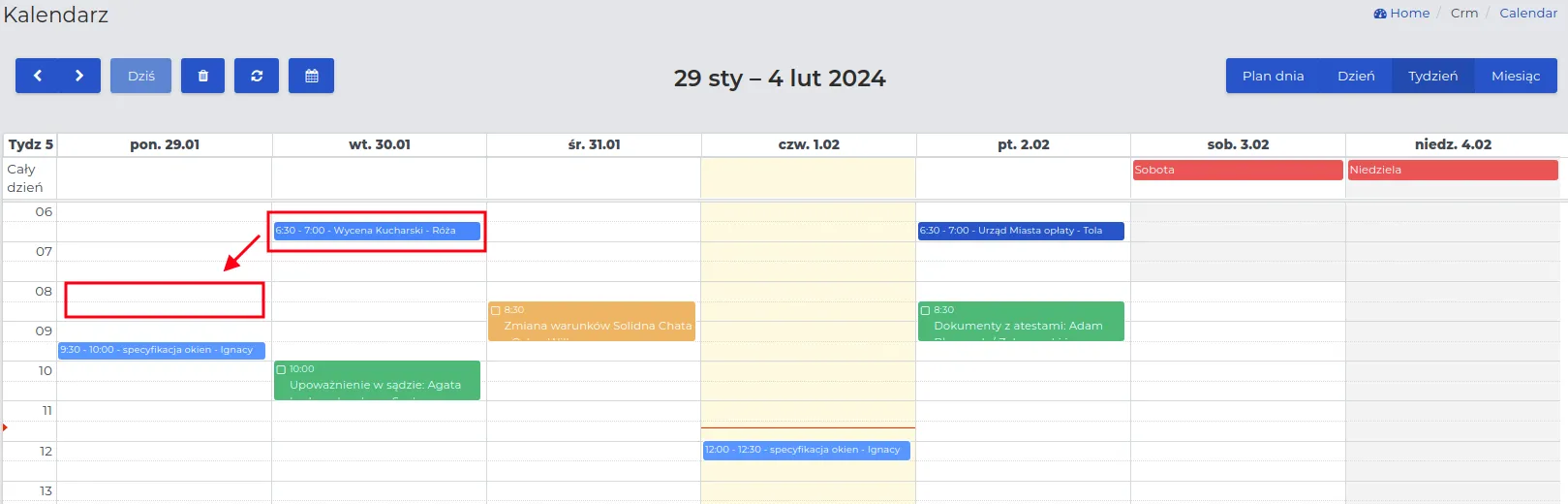Tick checkbox on Dokumenty z atestami task

925,310
